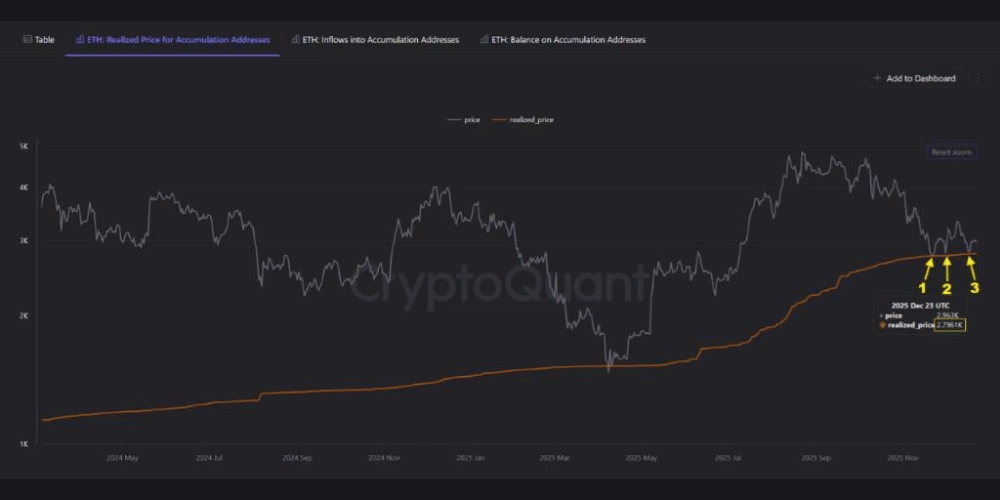1000x500 pixels.
Task: Click the CryptoQuant watermark on the chart
Action: [x=500, y=285]
